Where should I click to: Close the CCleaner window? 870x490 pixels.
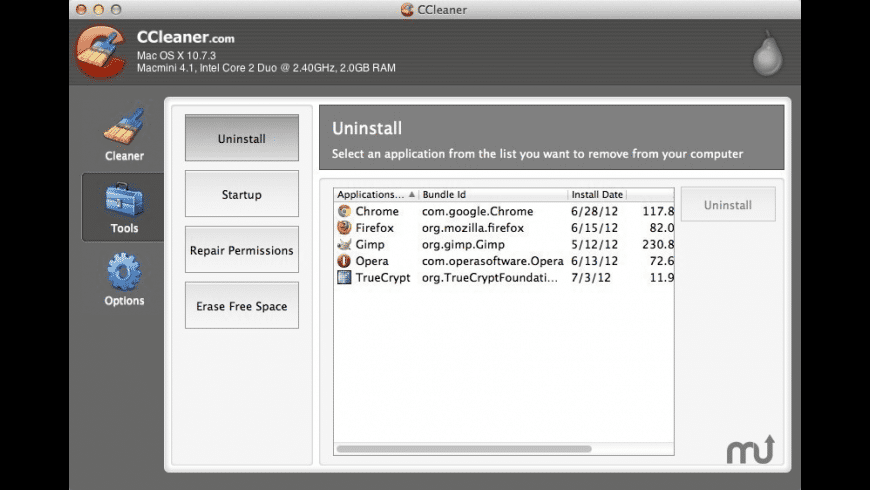coord(81,9)
